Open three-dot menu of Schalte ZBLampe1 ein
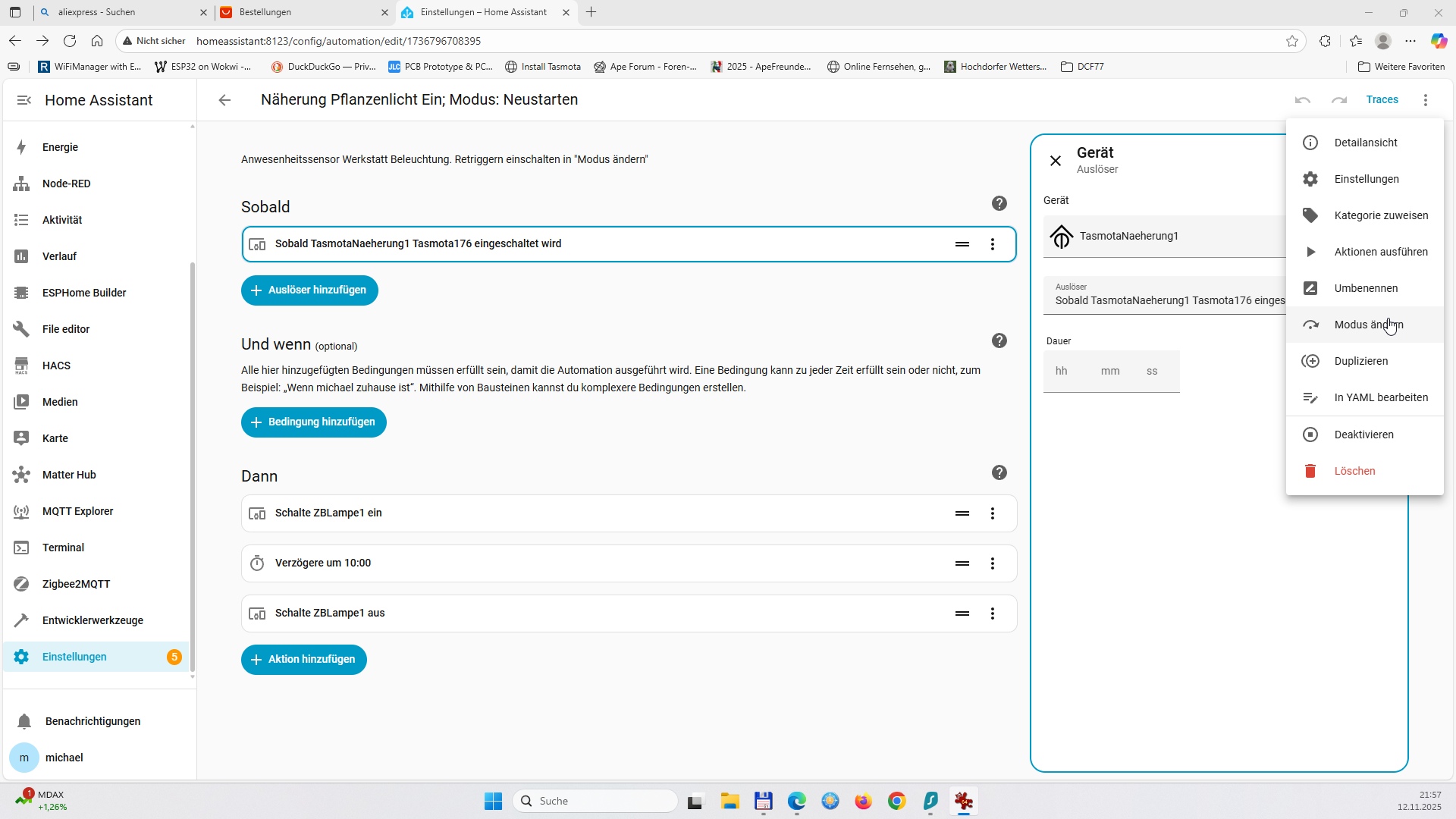This screenshot has height=819, width=1456. pyautogui.click(x=992, y=513)
